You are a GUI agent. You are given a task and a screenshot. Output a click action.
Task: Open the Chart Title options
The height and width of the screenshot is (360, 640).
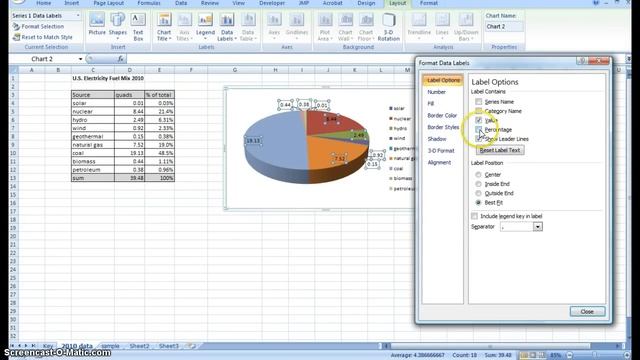[164, 27]
